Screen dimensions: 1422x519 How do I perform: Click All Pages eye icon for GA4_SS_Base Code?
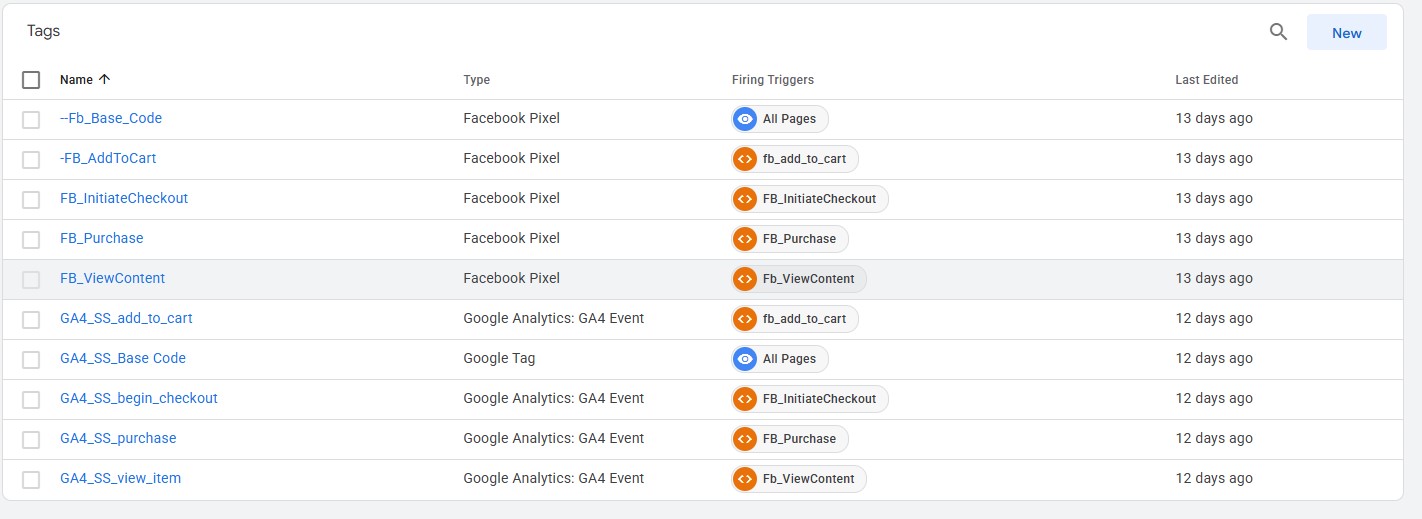(x=744, y=359)
